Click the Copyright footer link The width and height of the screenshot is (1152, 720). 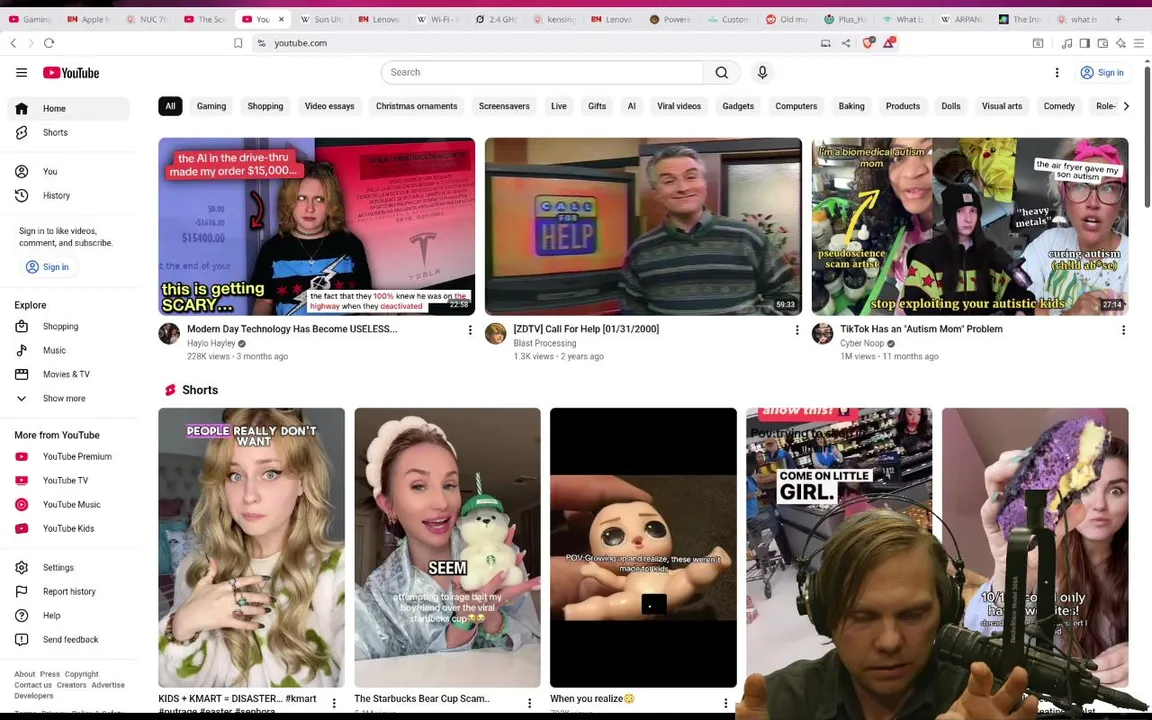[x=82, y=674]
